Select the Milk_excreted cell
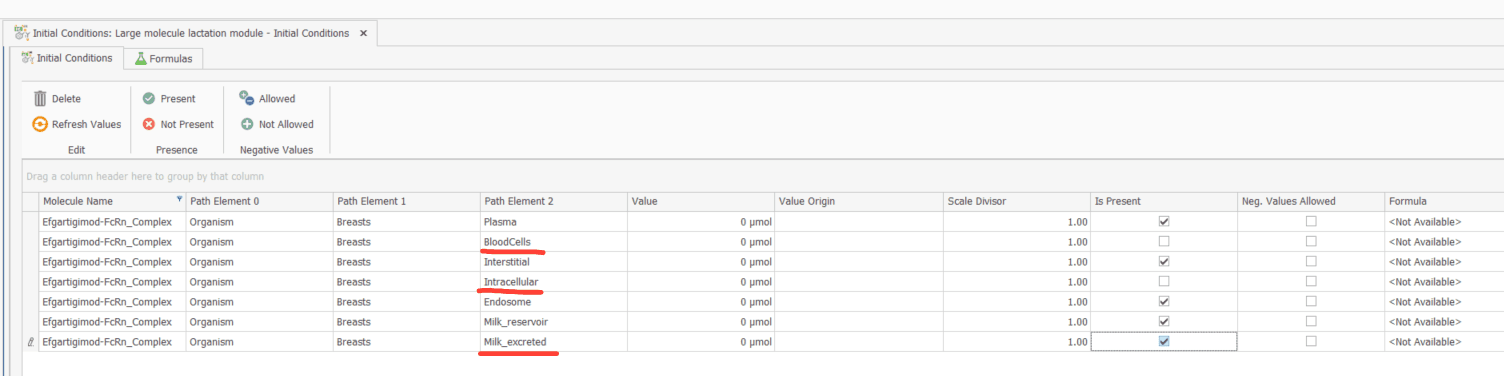The width and height of the screenshot is (1504, 376). [553, 341]
